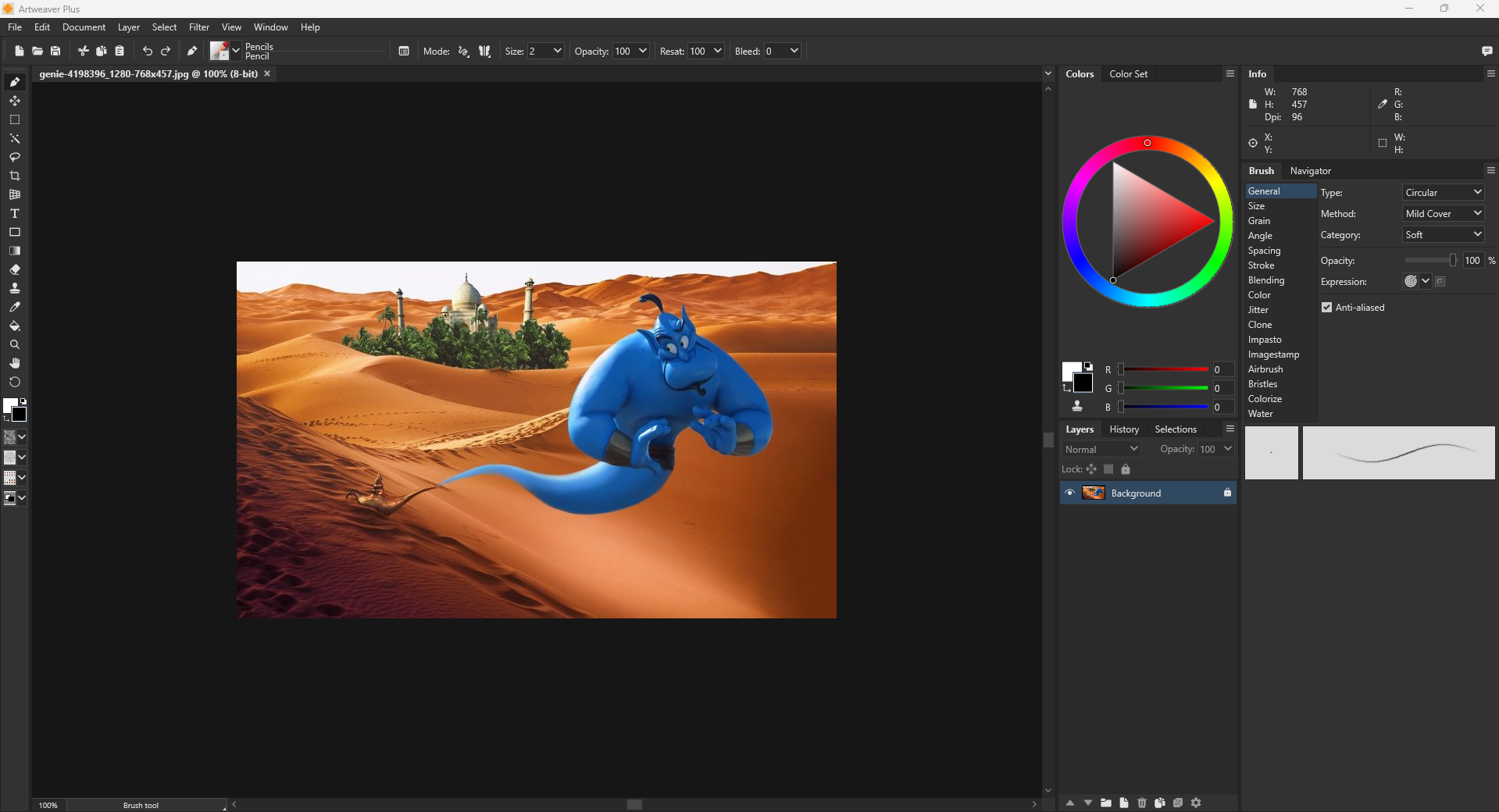Select the Rotate canvas tool
The image size is (1499, 812).
pos(15,382)
